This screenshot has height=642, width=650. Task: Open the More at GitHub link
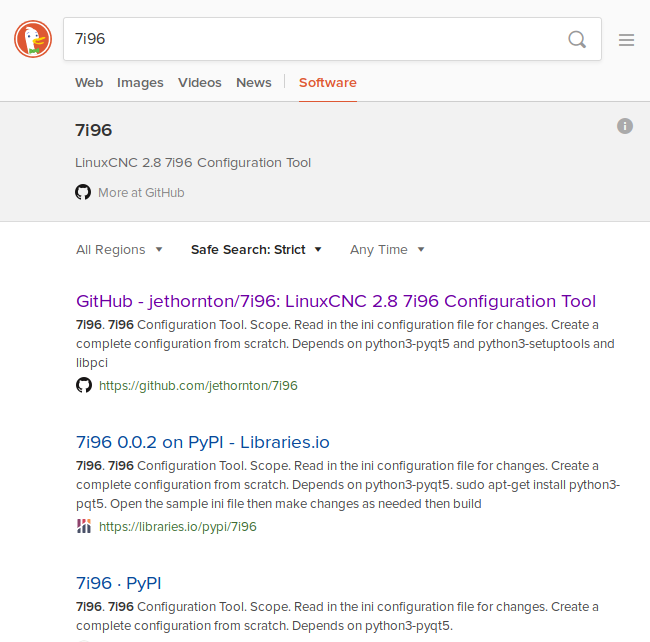[141, 193]
